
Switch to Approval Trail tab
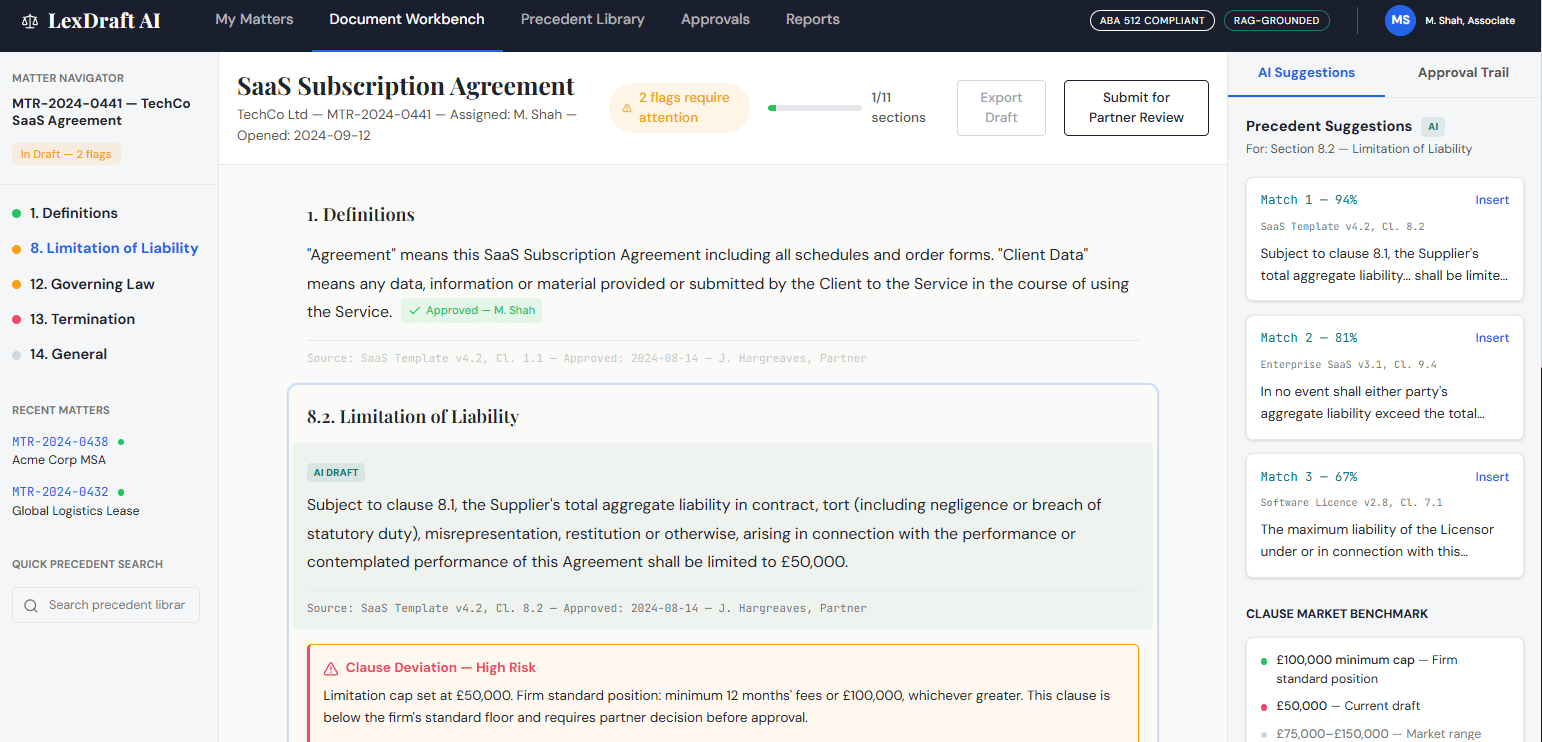(1463, 73)
